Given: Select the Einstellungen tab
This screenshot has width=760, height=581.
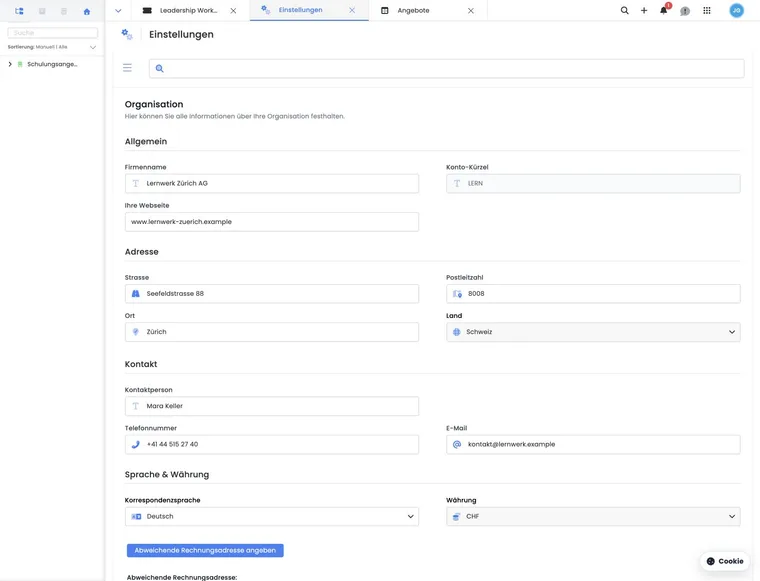Looking at the screenshot, I should (300, 10).
